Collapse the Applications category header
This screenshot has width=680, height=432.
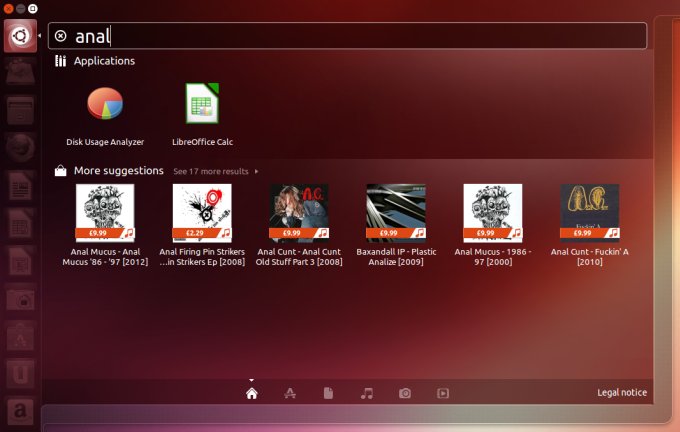coord(104,61)
